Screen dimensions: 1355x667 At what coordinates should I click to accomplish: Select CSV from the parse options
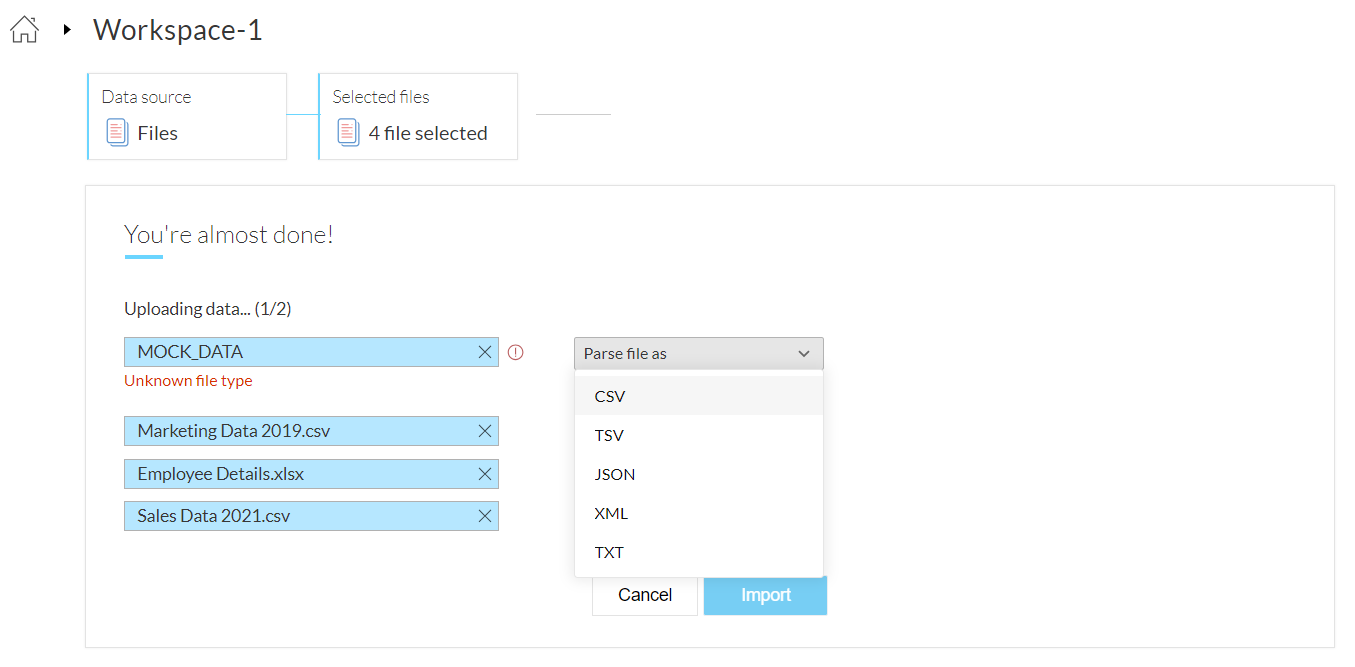(610, 396)
